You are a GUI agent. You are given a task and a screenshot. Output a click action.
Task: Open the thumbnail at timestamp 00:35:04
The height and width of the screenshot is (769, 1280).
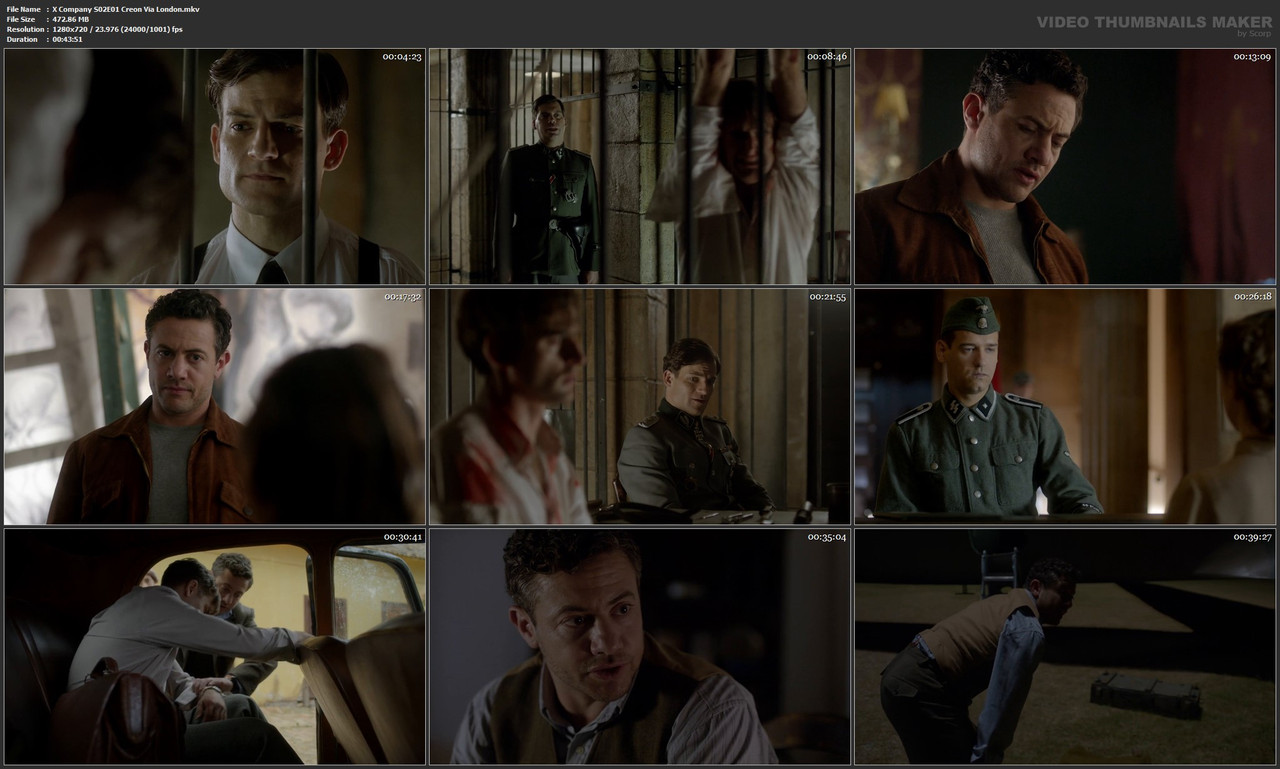640,645
